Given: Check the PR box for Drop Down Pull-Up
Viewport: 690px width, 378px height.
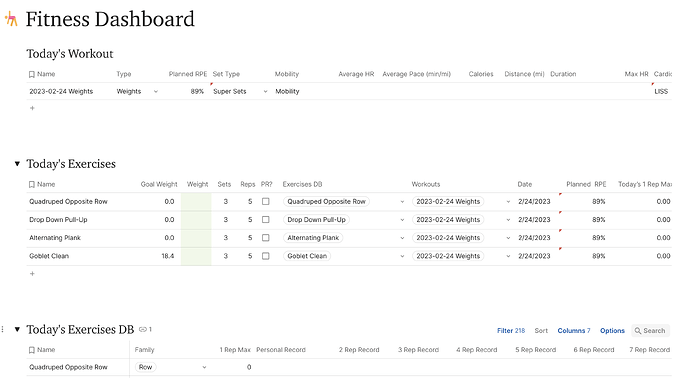Looking at the screenshot, I should pyautogui.click(x=266, y=220).
